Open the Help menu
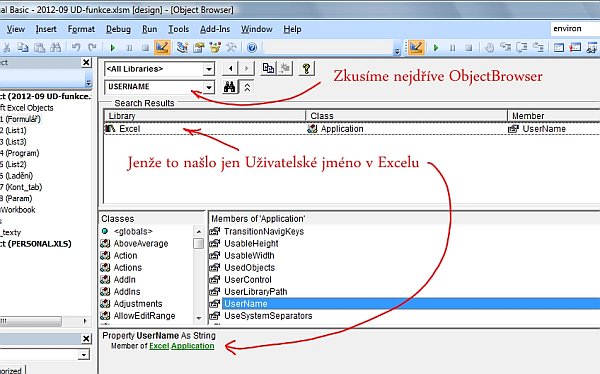 (x=292, y=29)
